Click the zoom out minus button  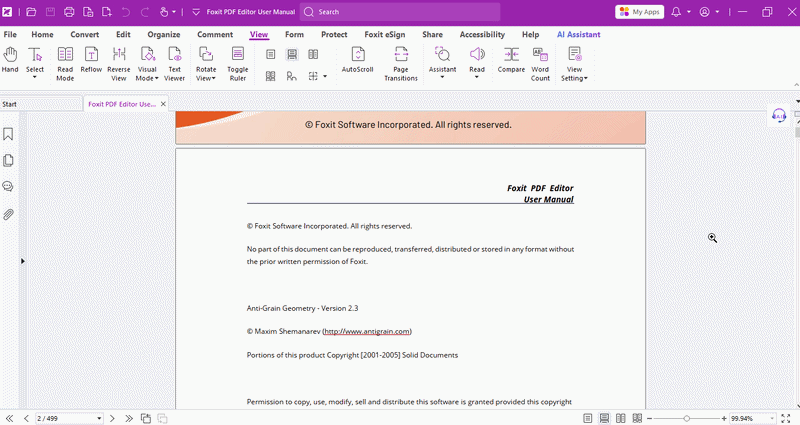point(649,418)
